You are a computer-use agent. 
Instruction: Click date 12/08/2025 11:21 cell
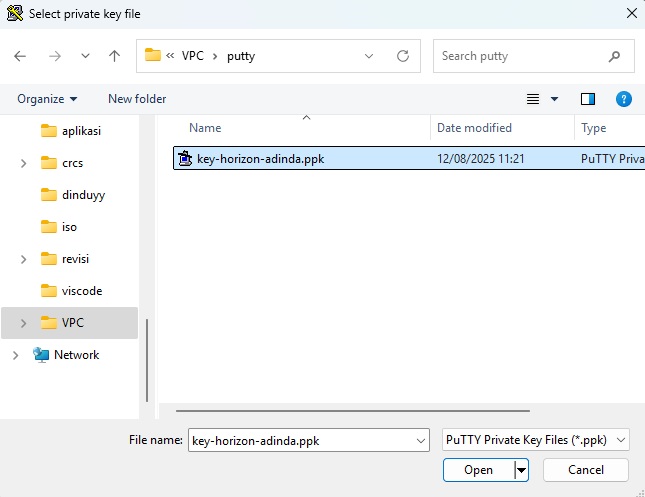480,159
